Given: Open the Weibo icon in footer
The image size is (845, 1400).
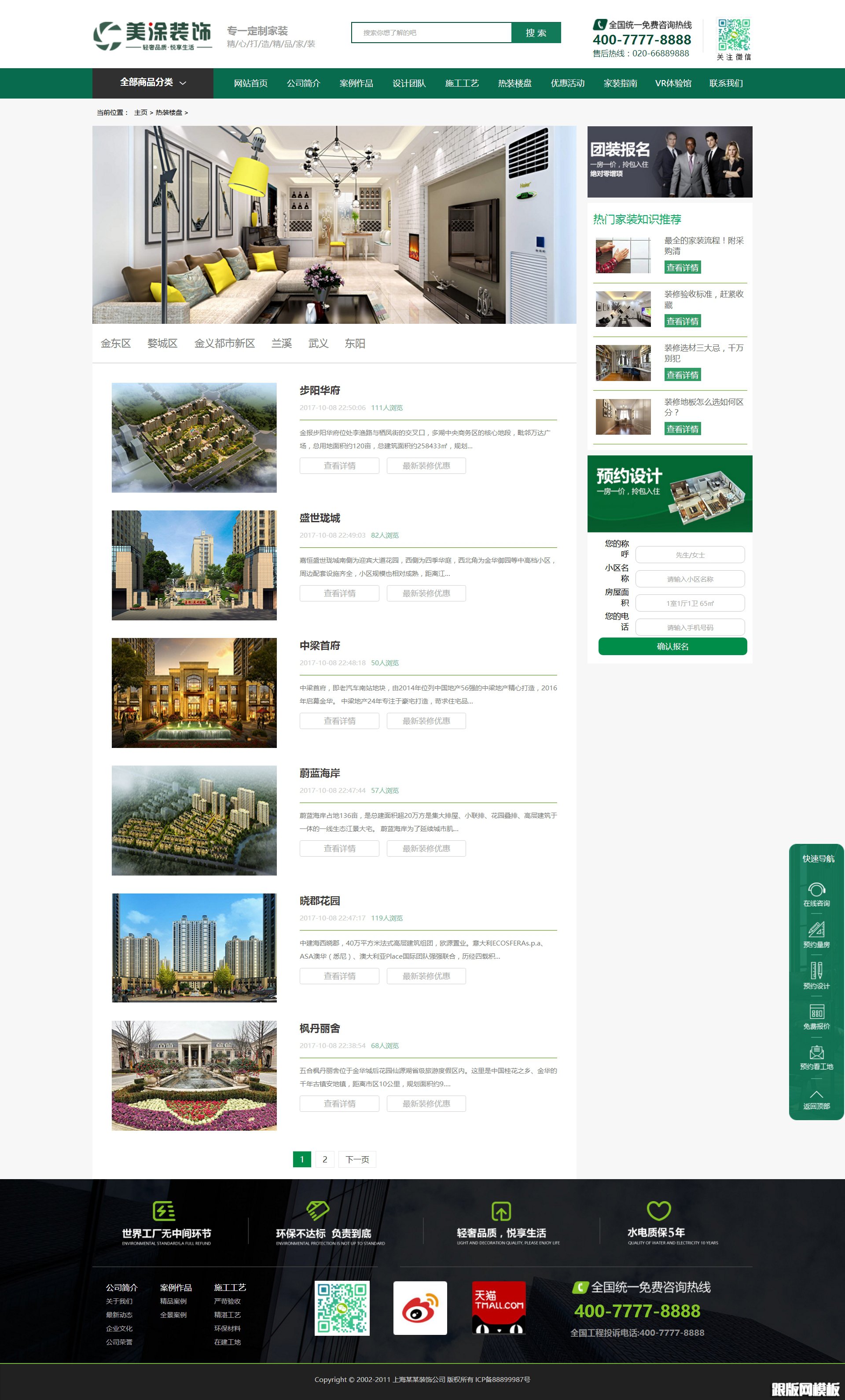Looking at the screenshot, I should pos(420,1308).
